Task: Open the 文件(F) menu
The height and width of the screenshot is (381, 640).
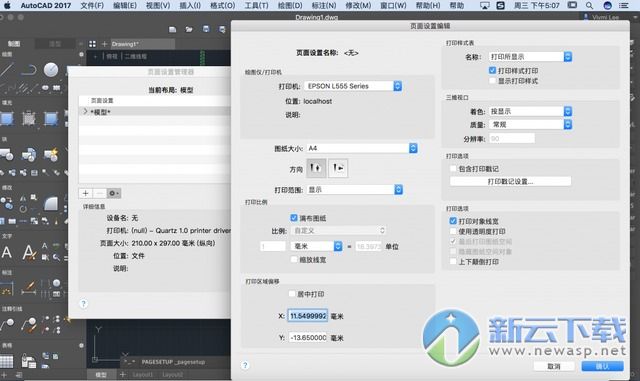Action: [92, 5]
